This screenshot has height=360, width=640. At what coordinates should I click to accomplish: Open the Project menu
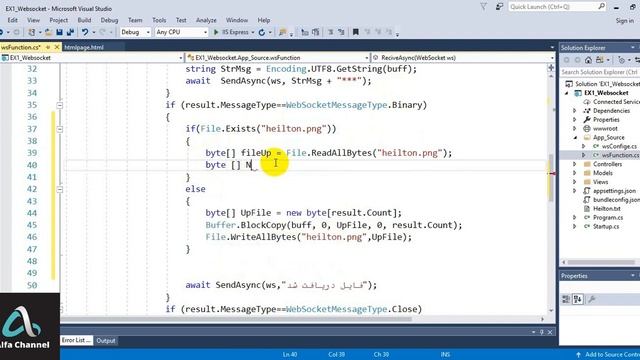(x=58, y=20)
